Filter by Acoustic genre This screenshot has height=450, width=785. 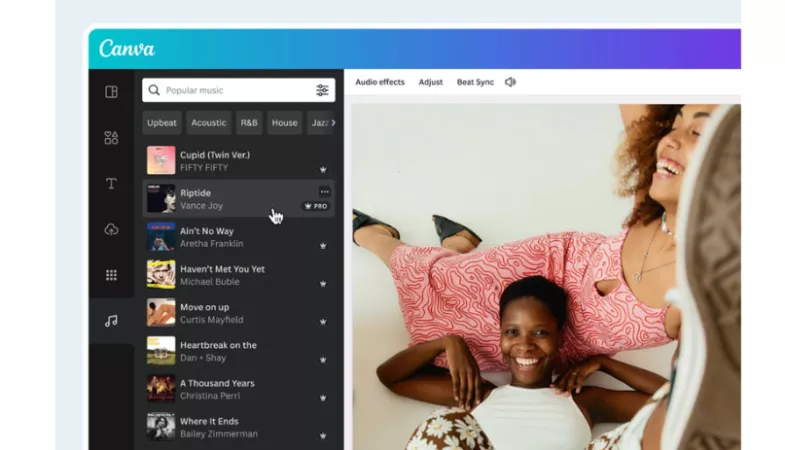(x=208, y=123)
